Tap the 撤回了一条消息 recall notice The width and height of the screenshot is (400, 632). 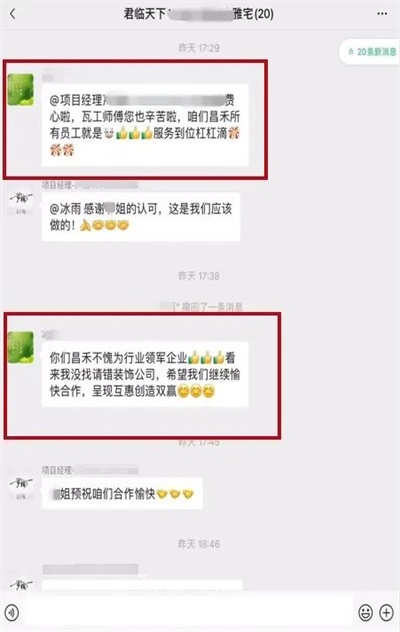(x=200, y=307)
